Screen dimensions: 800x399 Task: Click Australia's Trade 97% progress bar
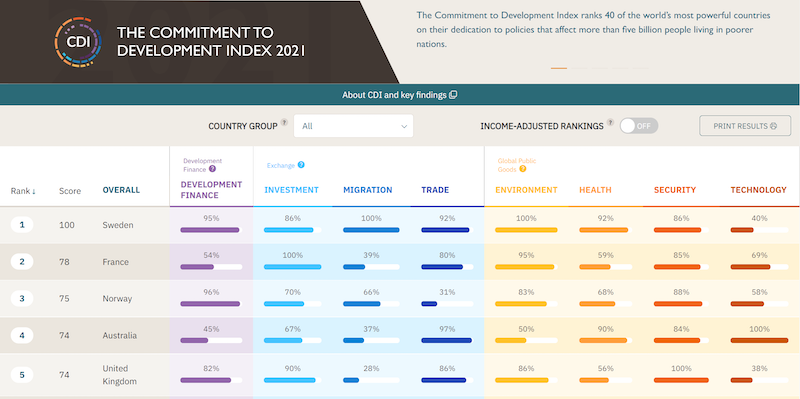447,340
